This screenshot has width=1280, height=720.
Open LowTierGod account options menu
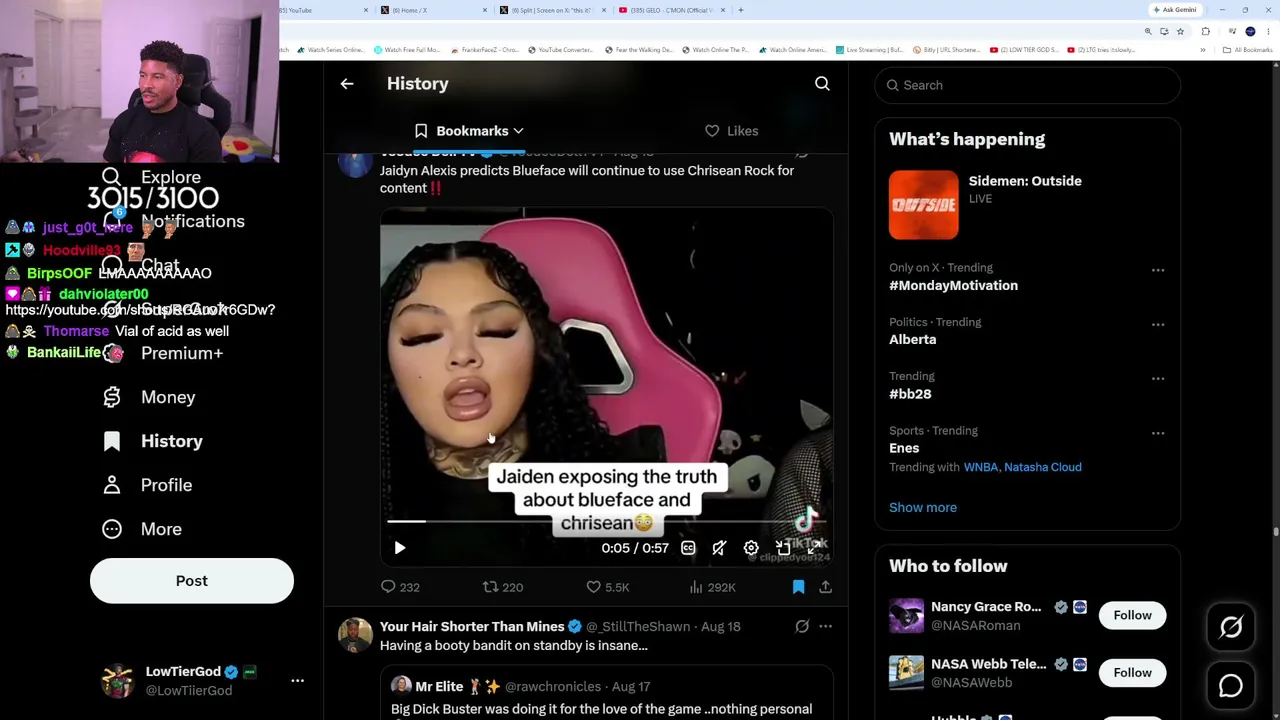coord(297,680)
